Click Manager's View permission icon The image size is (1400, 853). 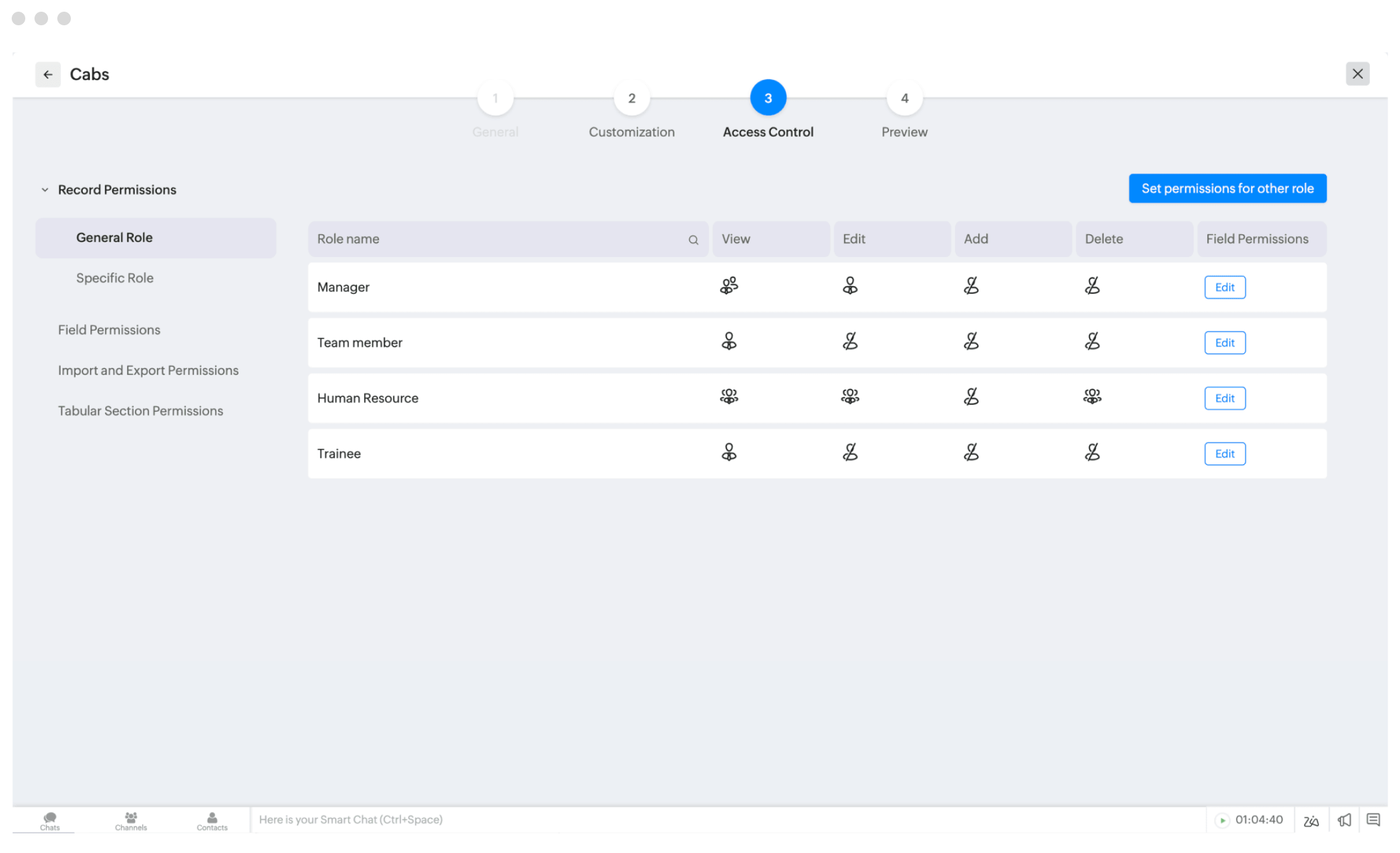click(729, 286)
